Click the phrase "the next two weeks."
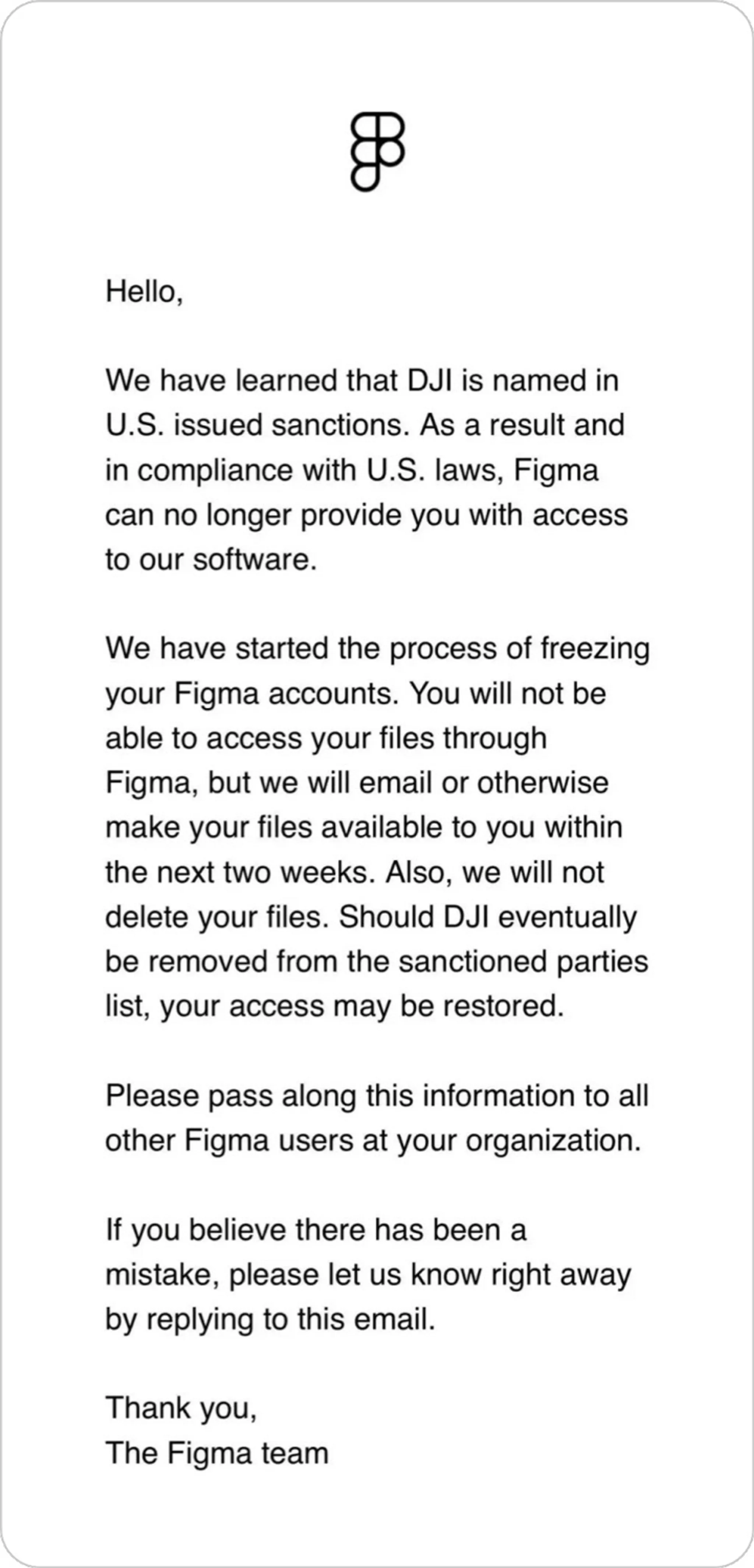 240,872
